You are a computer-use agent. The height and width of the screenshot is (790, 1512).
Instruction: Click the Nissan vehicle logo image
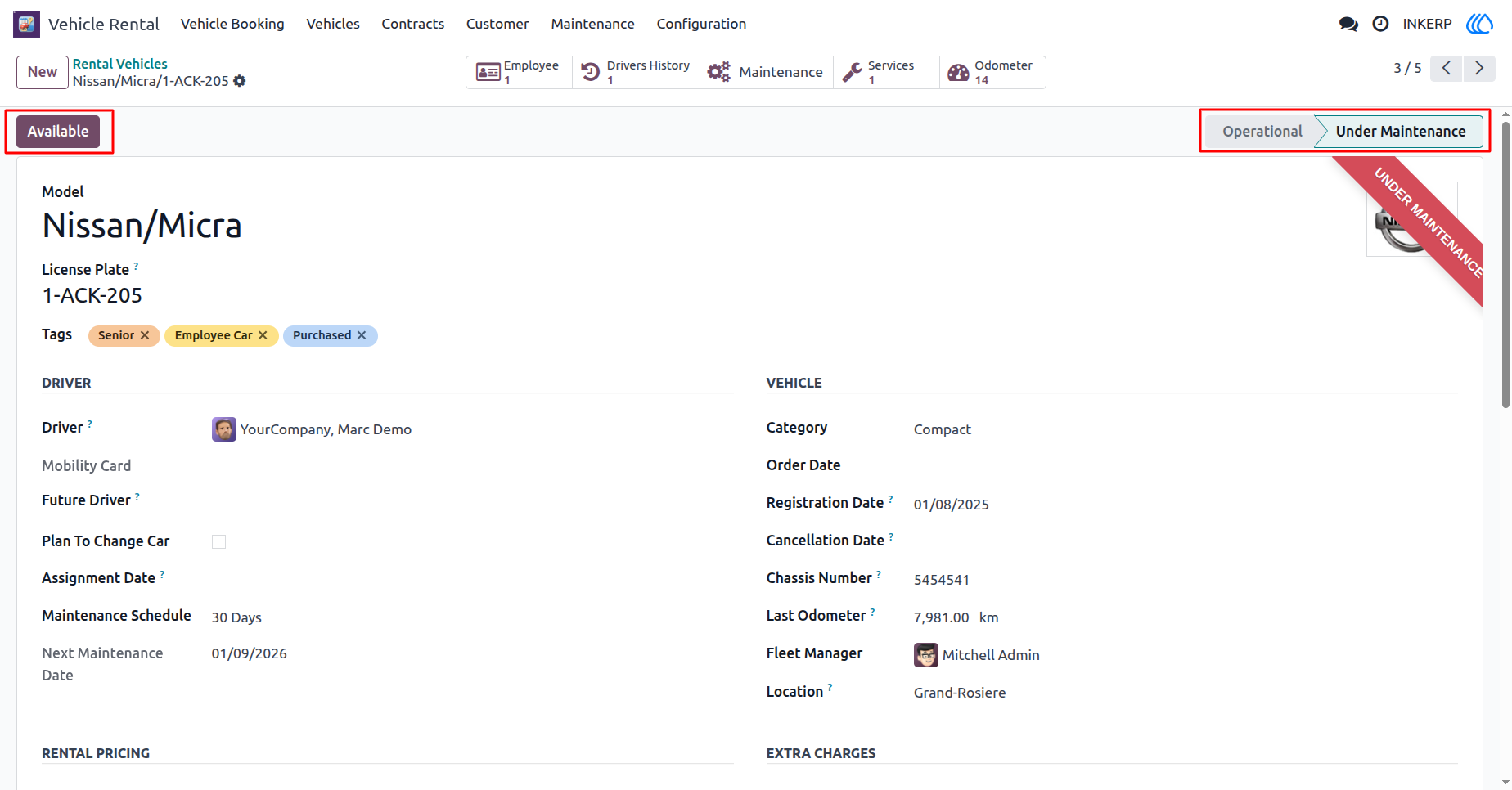pyautogui.click(x=1411, y=219)
